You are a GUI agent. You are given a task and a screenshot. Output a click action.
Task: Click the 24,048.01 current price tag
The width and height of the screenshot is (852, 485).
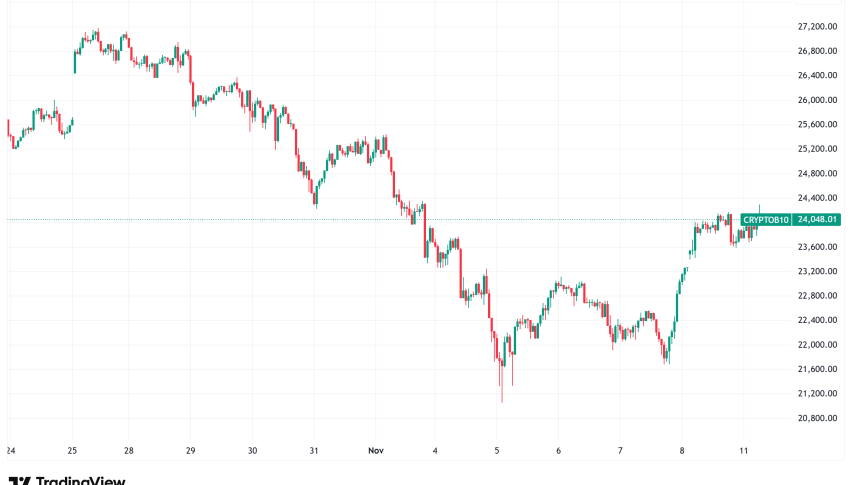(817, 220)
